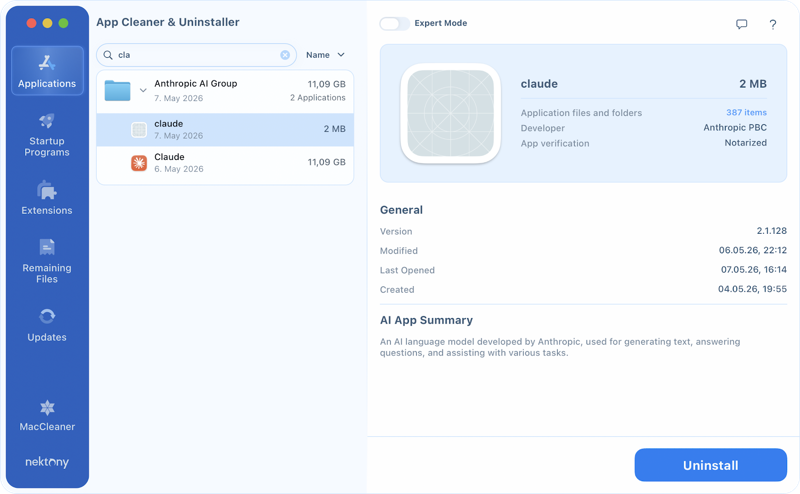Clear the search field text
Viewport: 800px width, 494px height.
[x=285, y=55]
